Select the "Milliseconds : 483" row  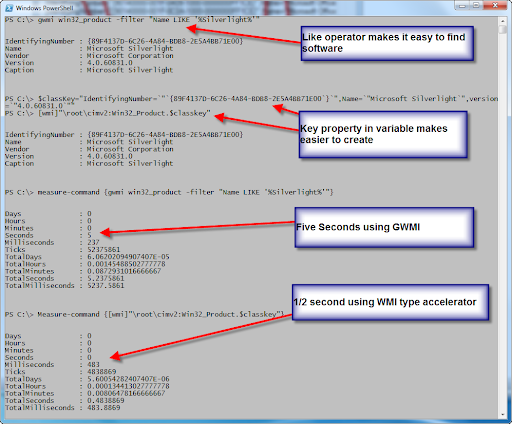[52, 365]
